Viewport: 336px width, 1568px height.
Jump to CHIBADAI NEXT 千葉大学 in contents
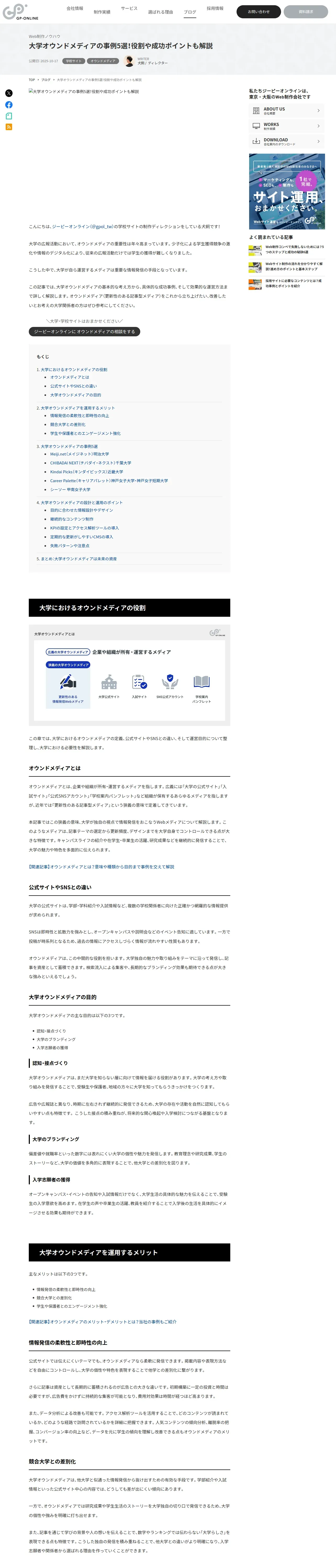point(90,463)
